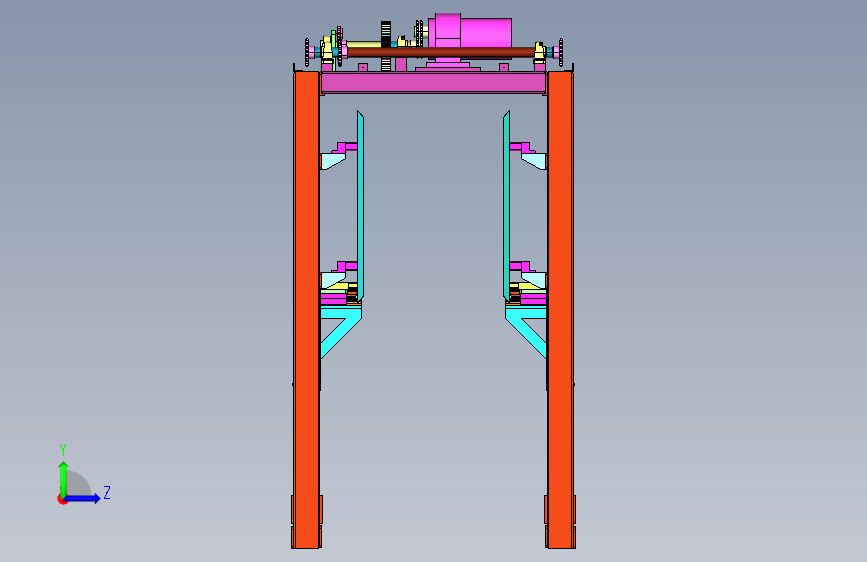Select the right orange vertical column
This screenshot has width=867, height=562.
point(561,310)
